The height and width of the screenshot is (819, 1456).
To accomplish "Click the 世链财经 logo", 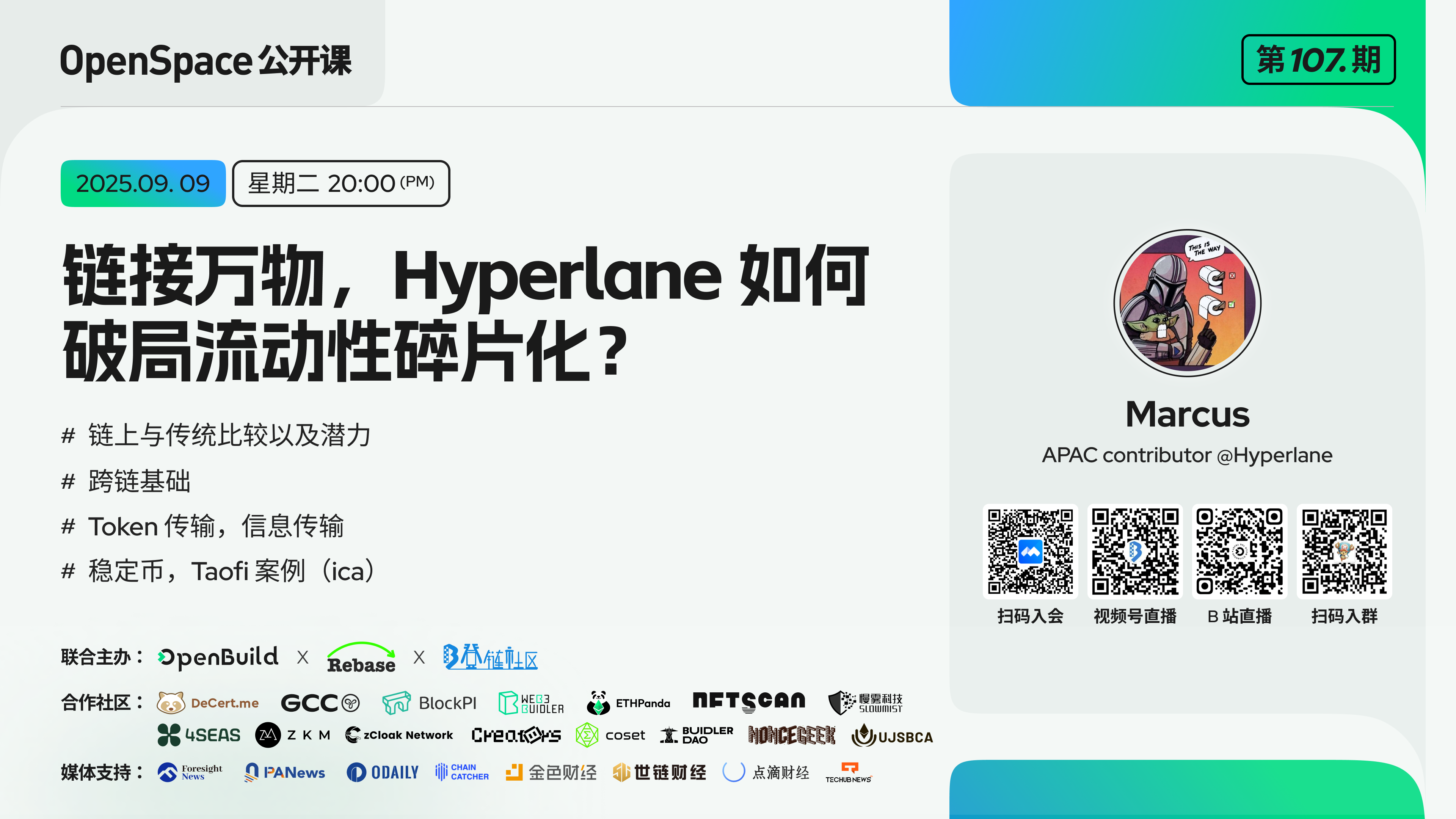I will pyautogui.click(x=659, y=772).
